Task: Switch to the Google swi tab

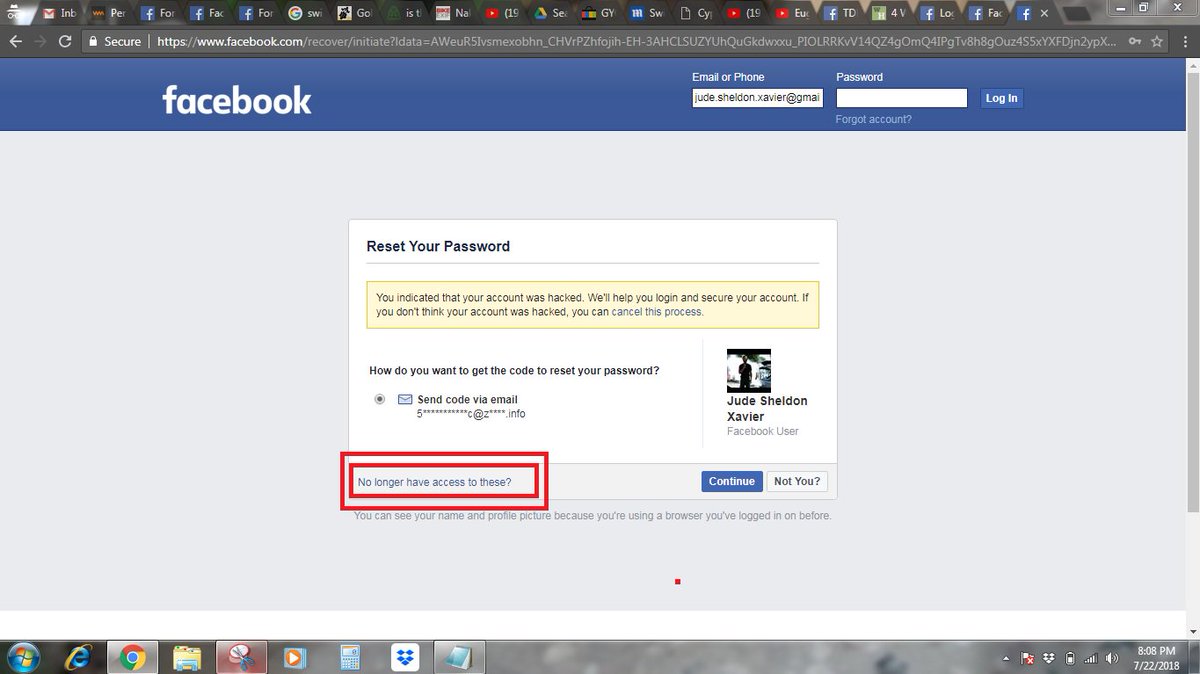Action: tap(304, 14)
